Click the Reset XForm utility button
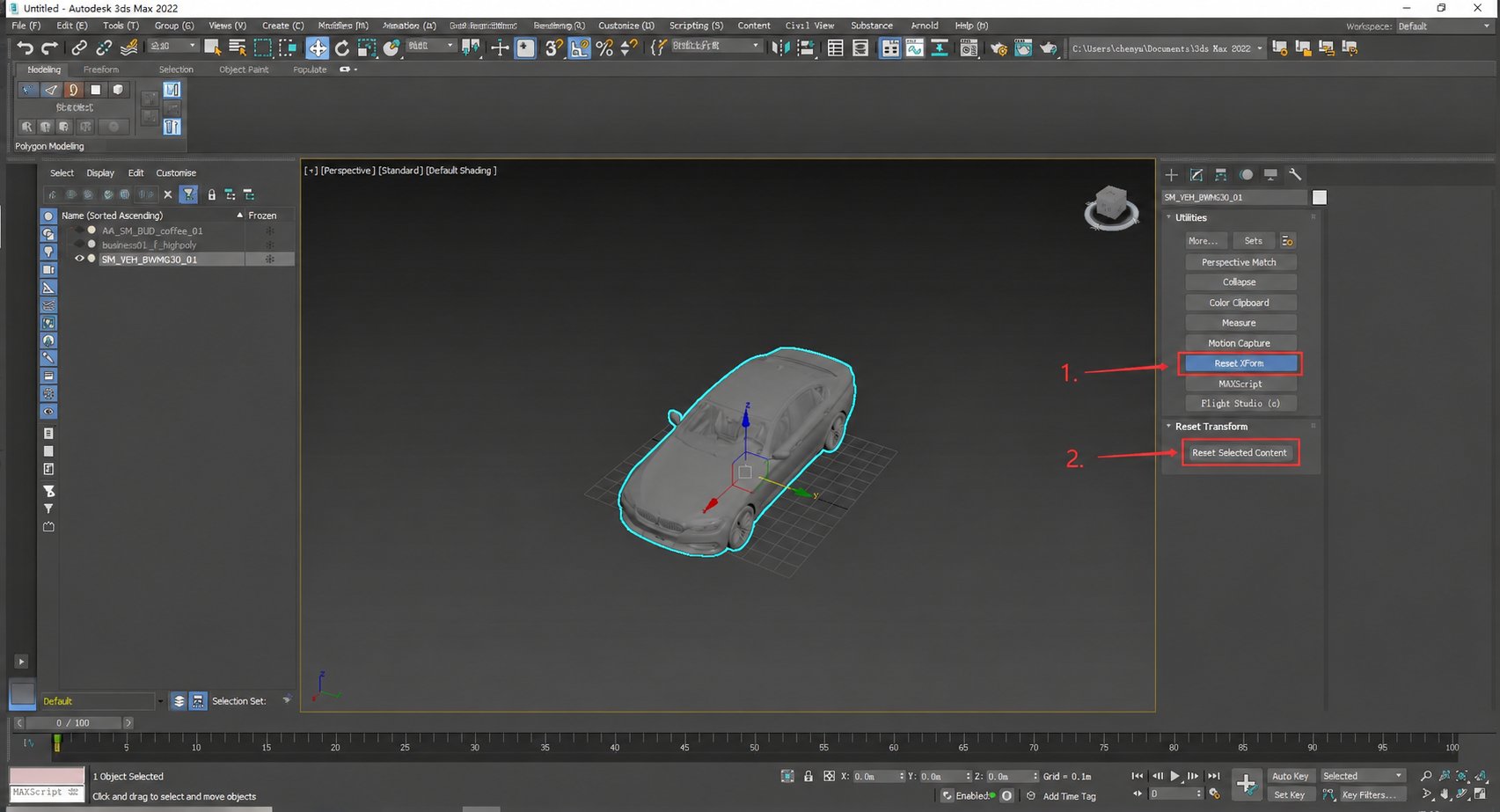The image size is (1500, 812). pyautogui.click(x=1240, y=363)
